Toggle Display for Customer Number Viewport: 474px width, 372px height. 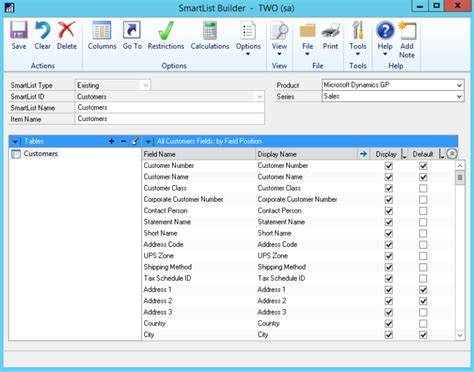click(x=389, y=166)
